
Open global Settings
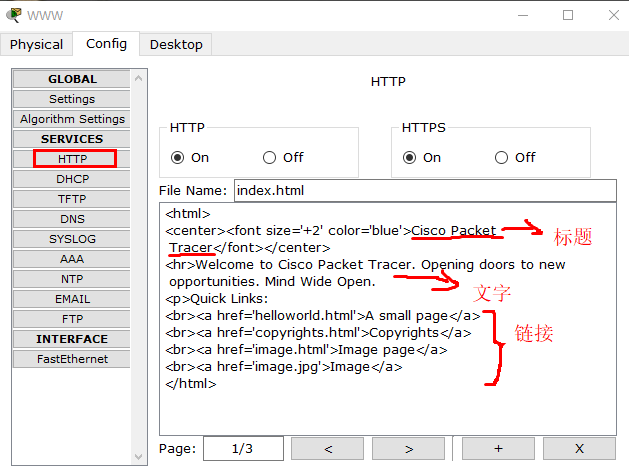(x=72, y=99)
